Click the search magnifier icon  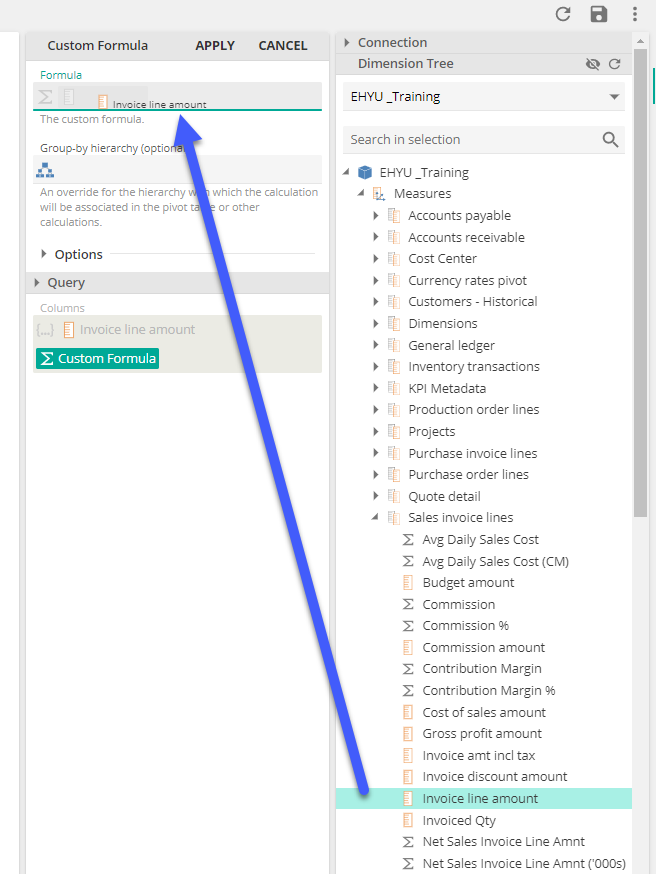pyautogui.click(x=610, y=140)
